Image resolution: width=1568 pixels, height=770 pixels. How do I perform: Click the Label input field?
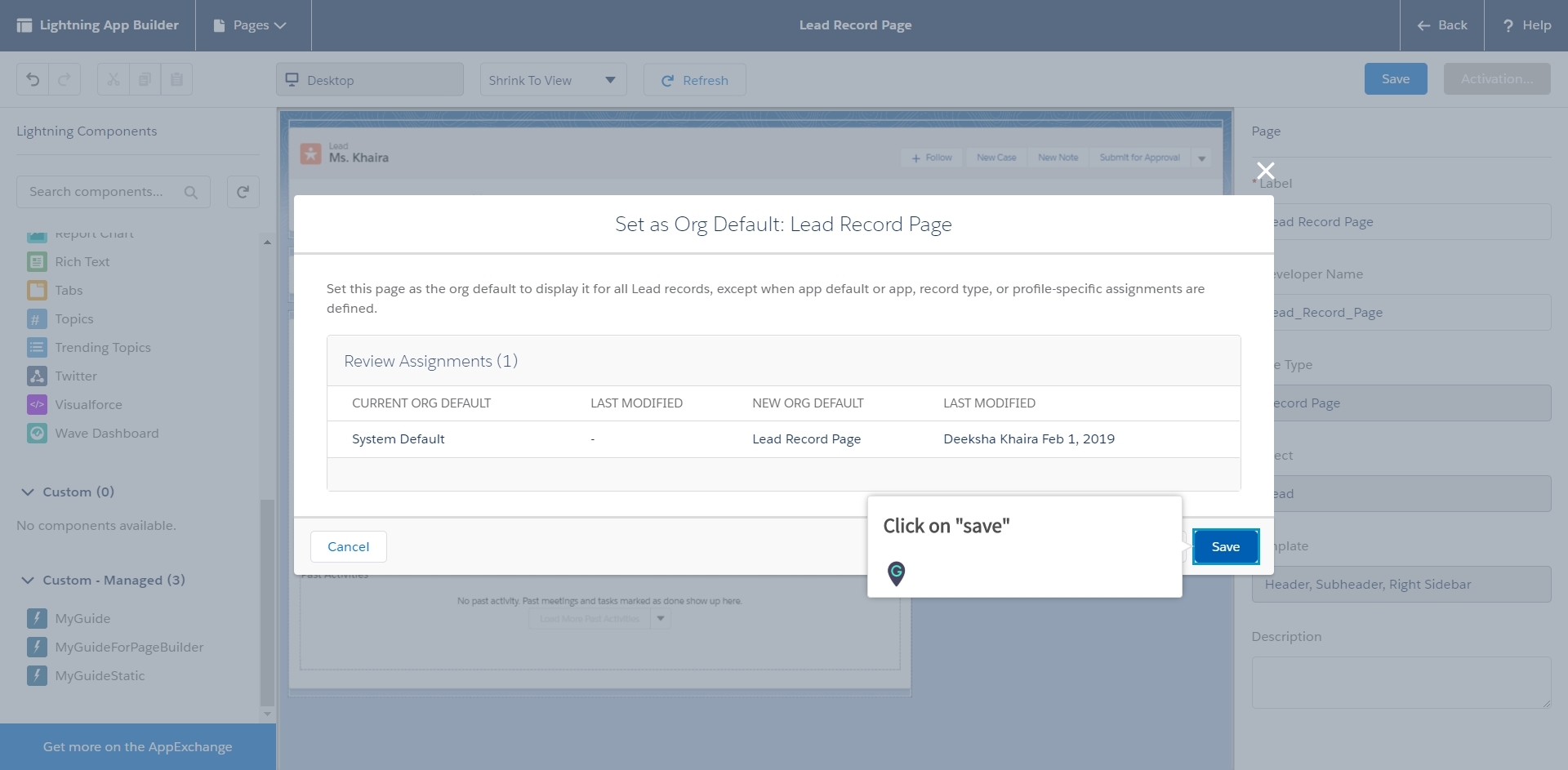(1401, 221)
